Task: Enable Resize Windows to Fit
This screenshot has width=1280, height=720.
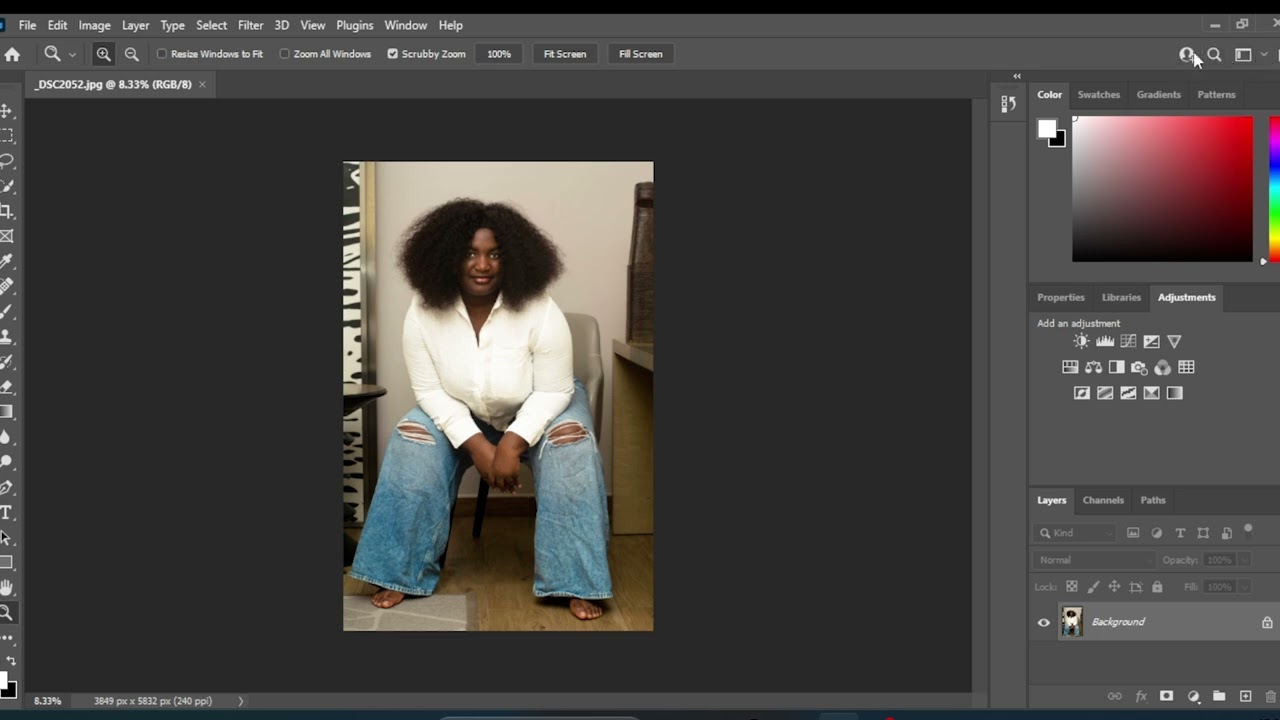Action: click(x=162, y=54)
